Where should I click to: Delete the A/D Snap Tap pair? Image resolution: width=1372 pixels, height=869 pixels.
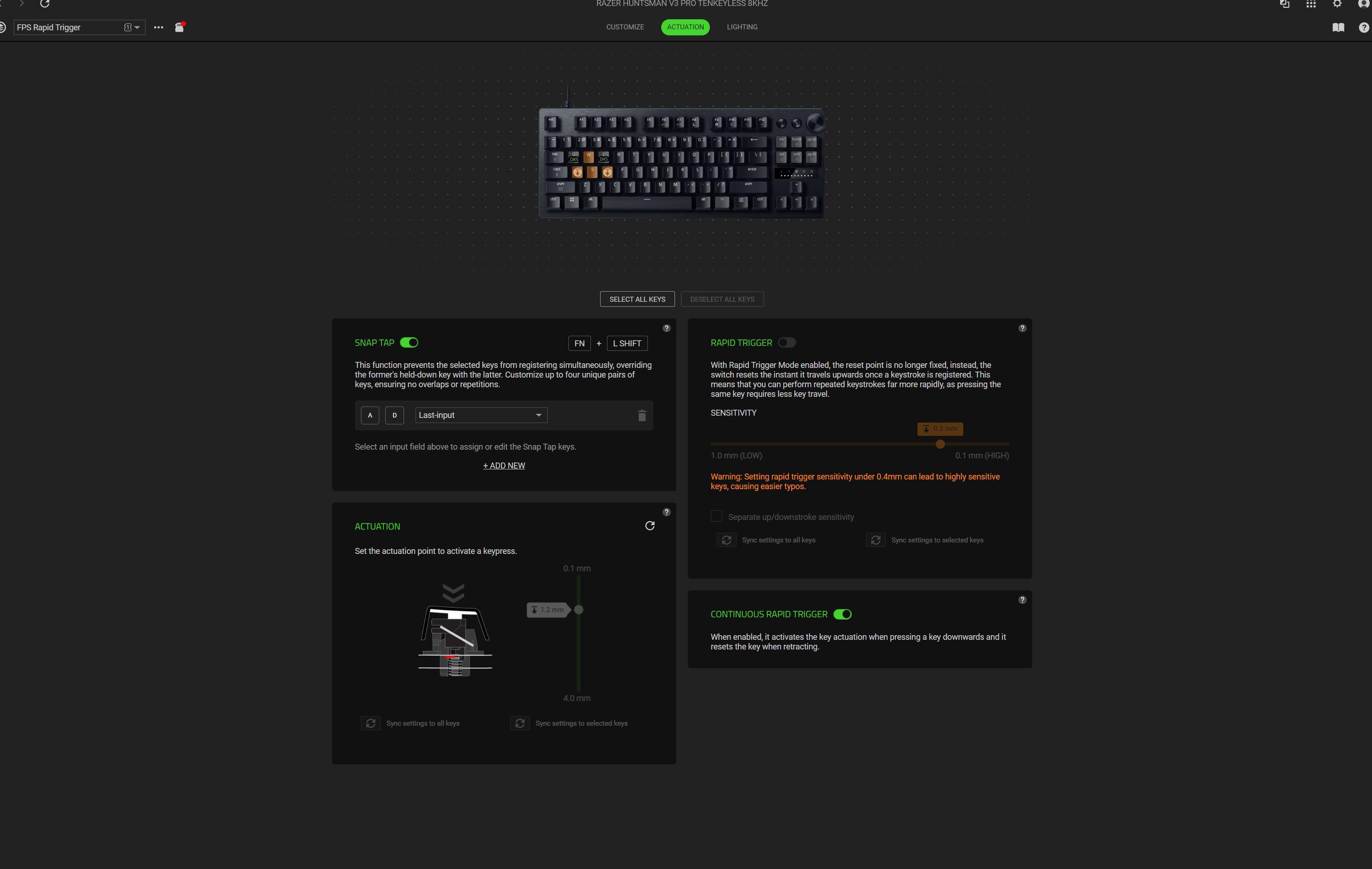641,415
